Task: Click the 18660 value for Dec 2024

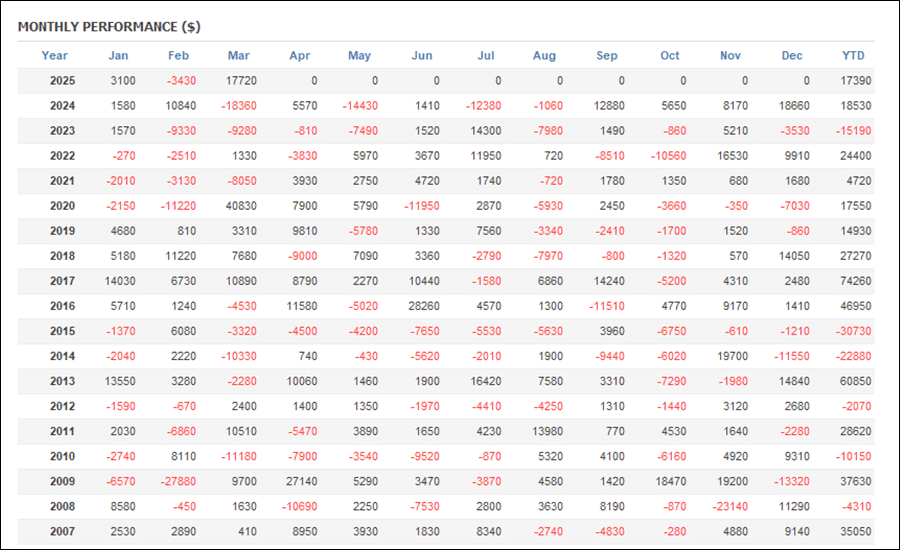Action: pos(794,106)
